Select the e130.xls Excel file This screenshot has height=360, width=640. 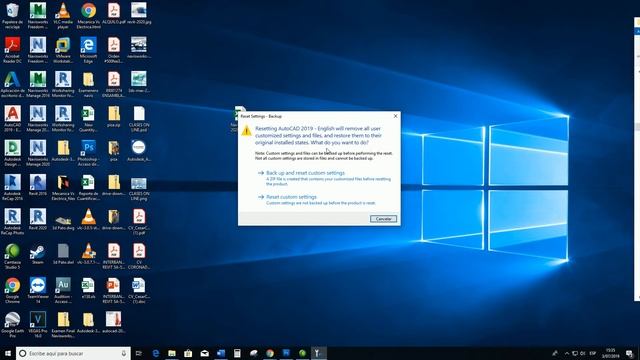[x=89, y=287]
